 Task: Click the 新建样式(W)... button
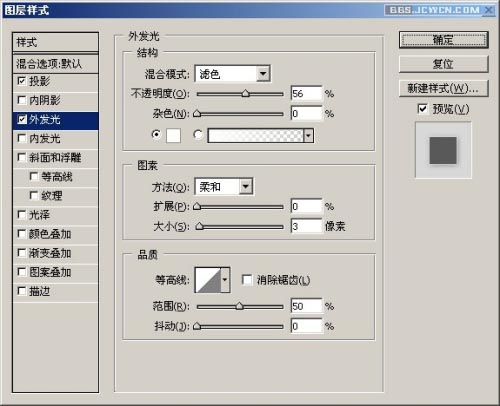coord(443,88)
